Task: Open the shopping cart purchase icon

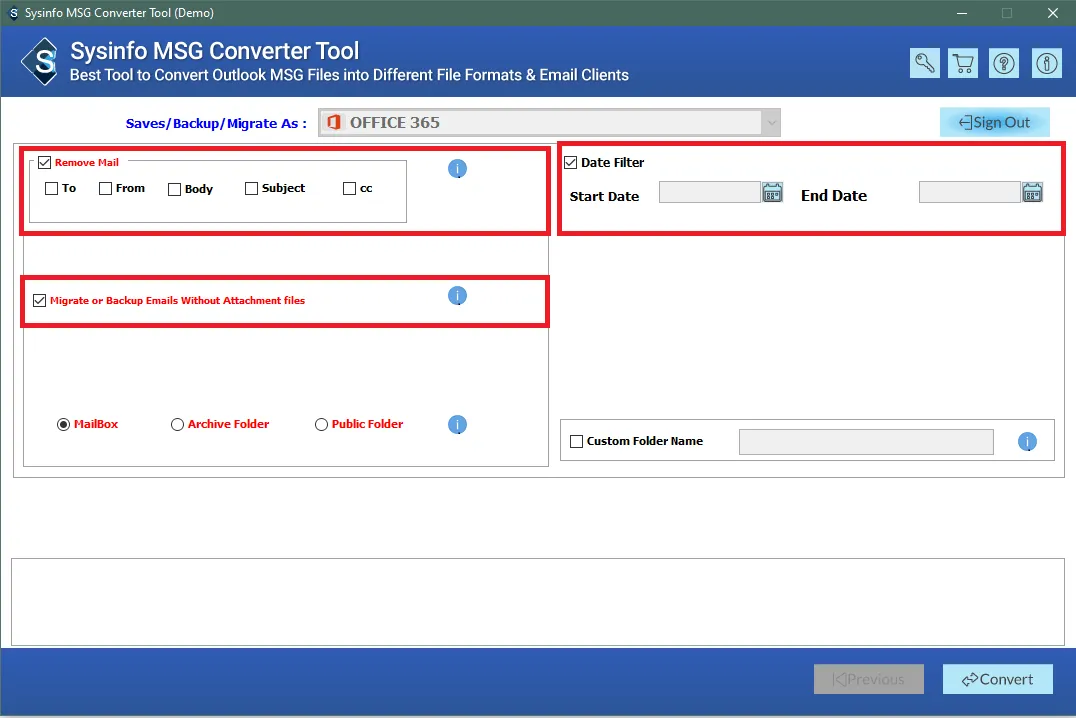Action: coord(964,63)
